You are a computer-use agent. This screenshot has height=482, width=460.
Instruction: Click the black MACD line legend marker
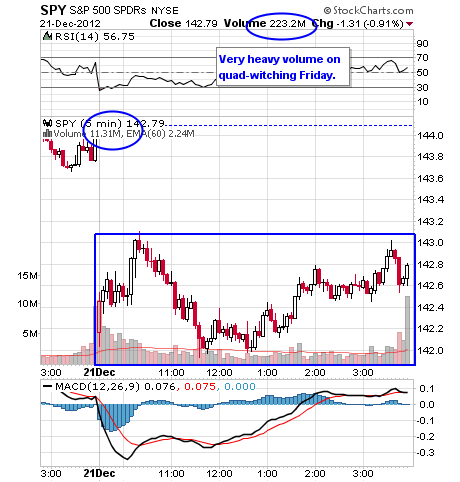click(x=48, y=386)
